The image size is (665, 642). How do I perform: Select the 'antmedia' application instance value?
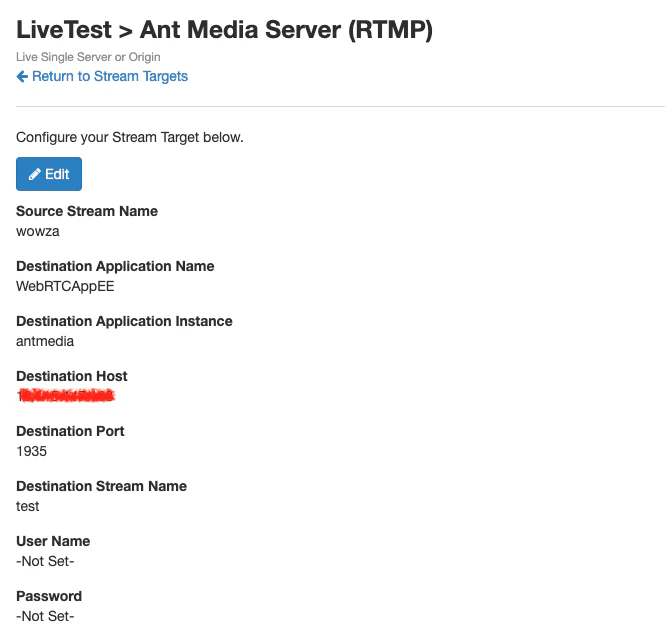(x=45, y=341)
